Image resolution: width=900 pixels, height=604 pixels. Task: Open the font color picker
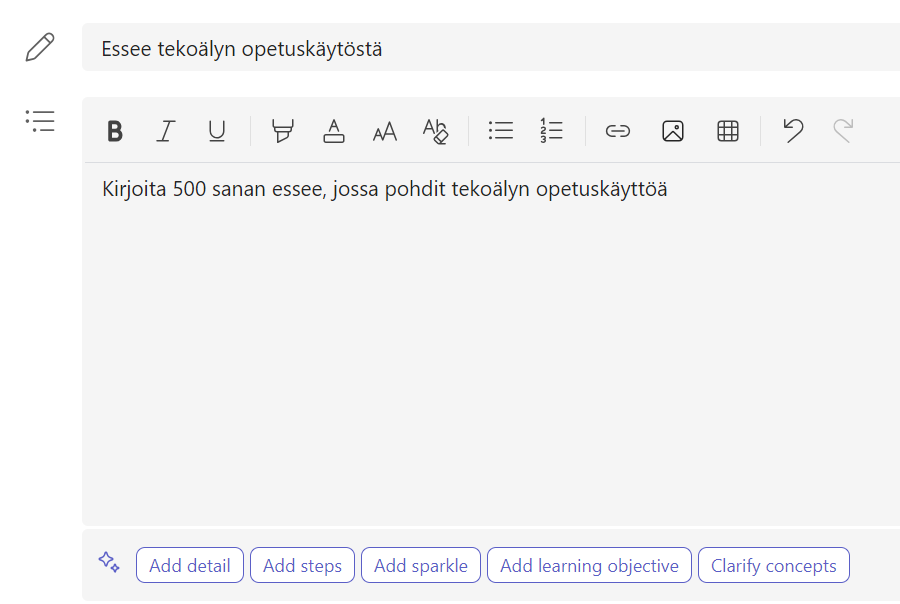coord(334,131)
